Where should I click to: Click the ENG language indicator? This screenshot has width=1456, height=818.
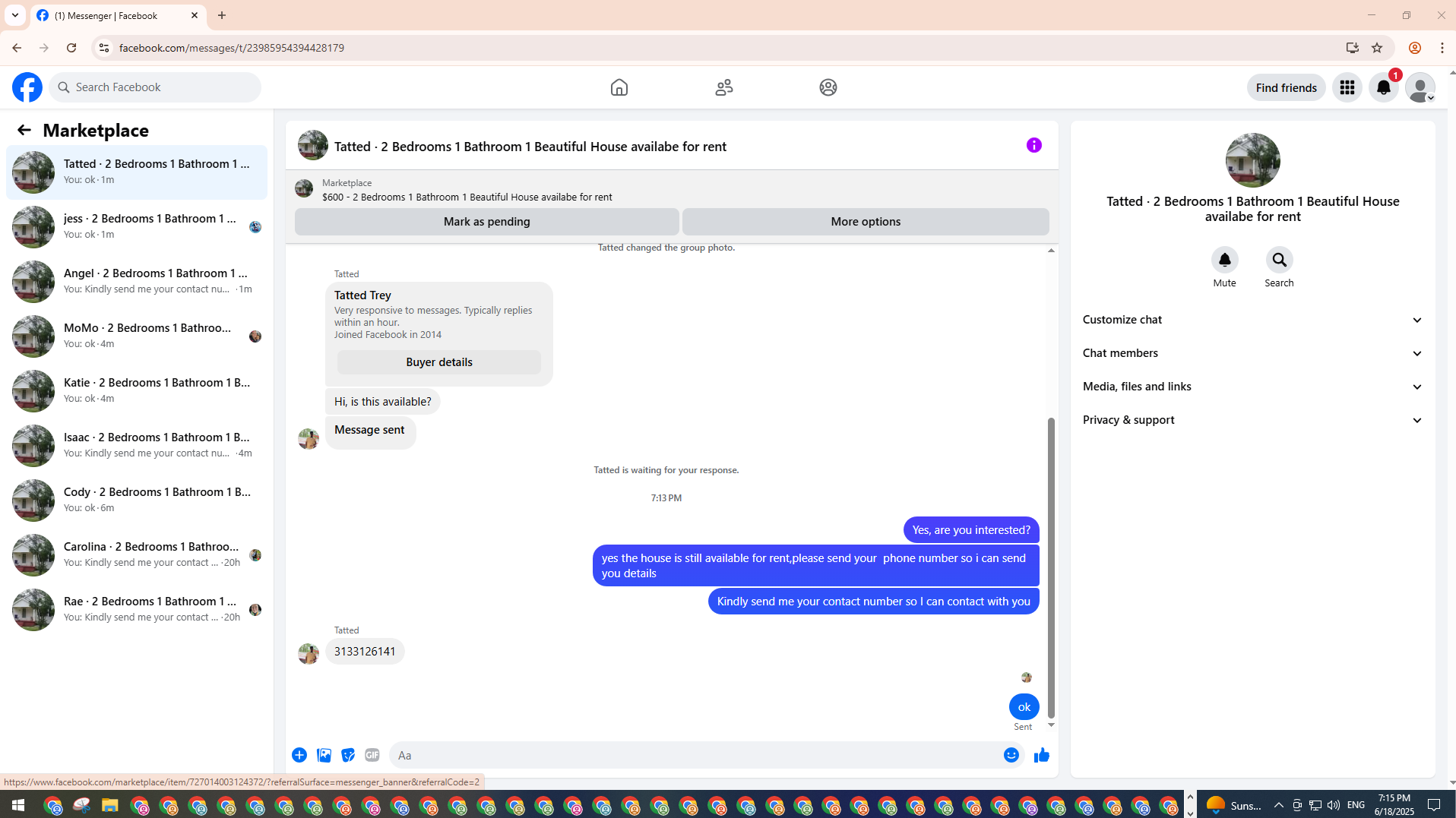click(x=1356, y=805)
